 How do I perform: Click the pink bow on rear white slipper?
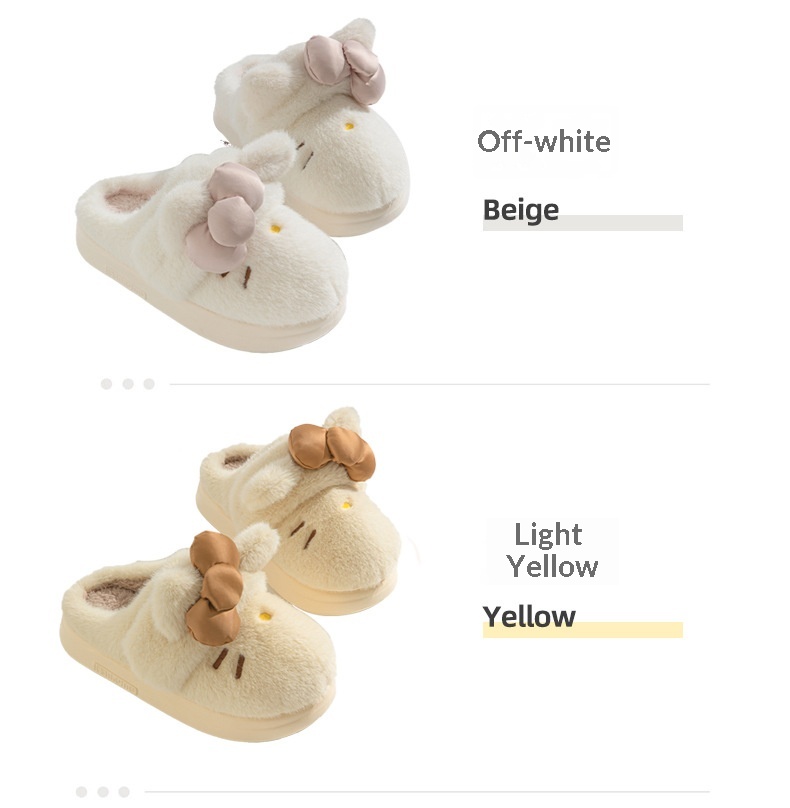pos(344,70)
